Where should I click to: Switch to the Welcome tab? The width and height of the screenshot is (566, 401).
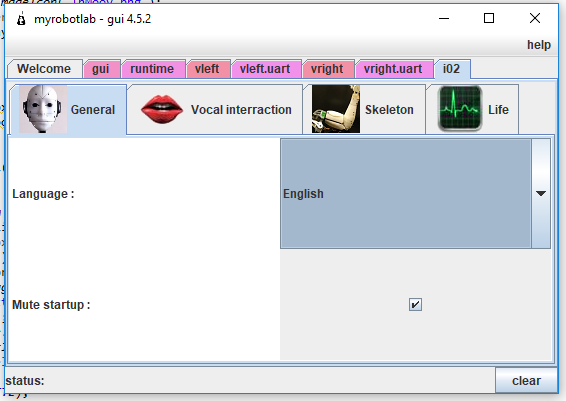click(44, 69)
